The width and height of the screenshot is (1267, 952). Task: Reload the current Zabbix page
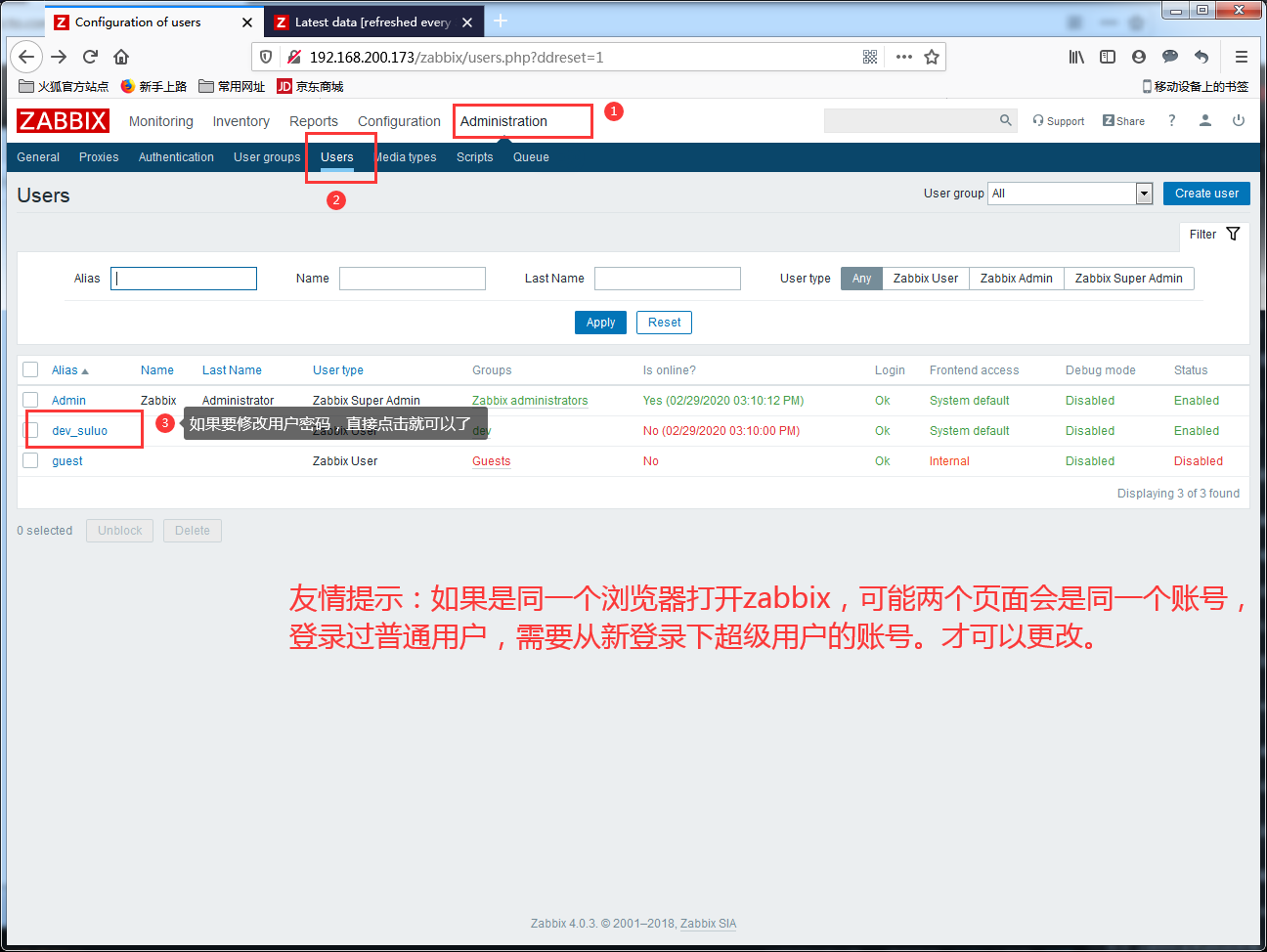point(90,57)
